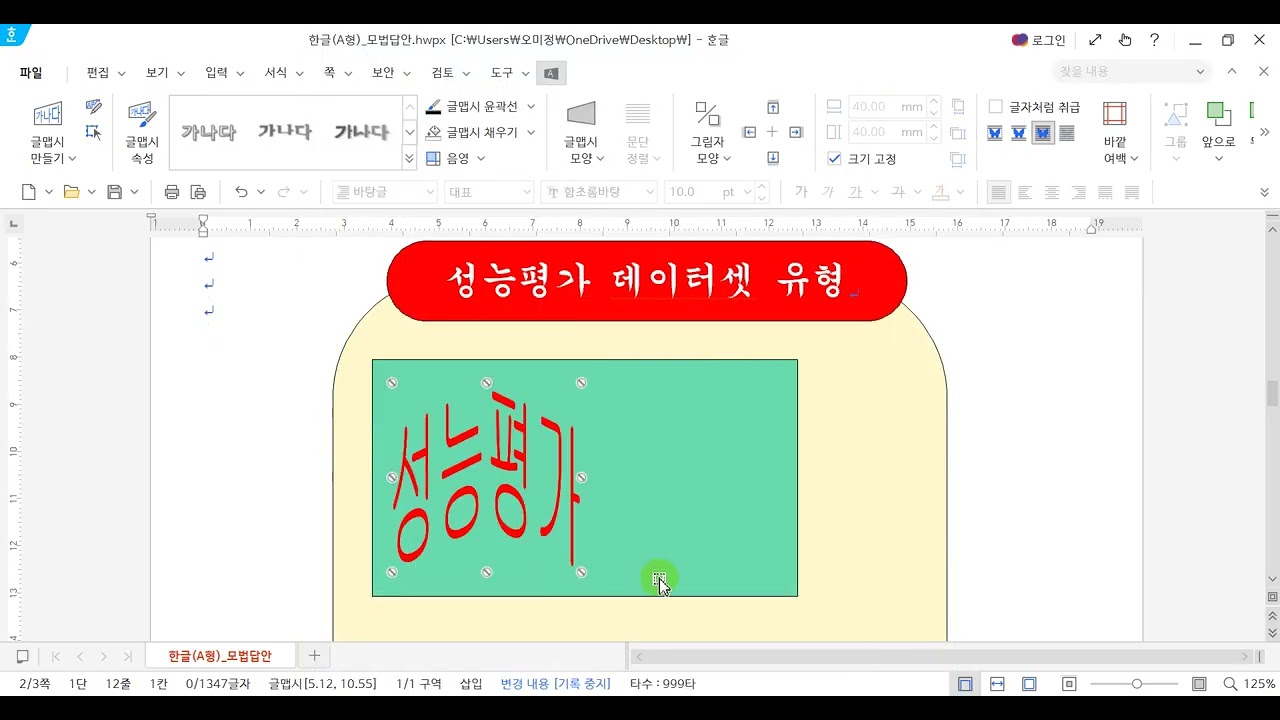Viewport: 1280px width, 720px height.
Task: Add a new document tab with plus button
Action: pyautogui.click(x=314, y=656)
